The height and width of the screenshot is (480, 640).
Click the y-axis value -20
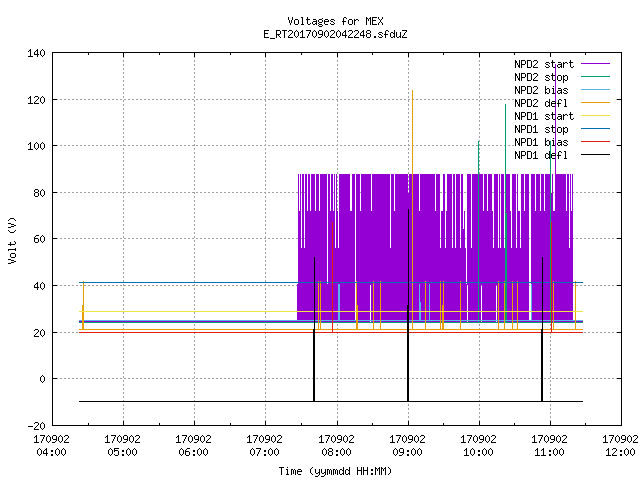pos(36,426)
